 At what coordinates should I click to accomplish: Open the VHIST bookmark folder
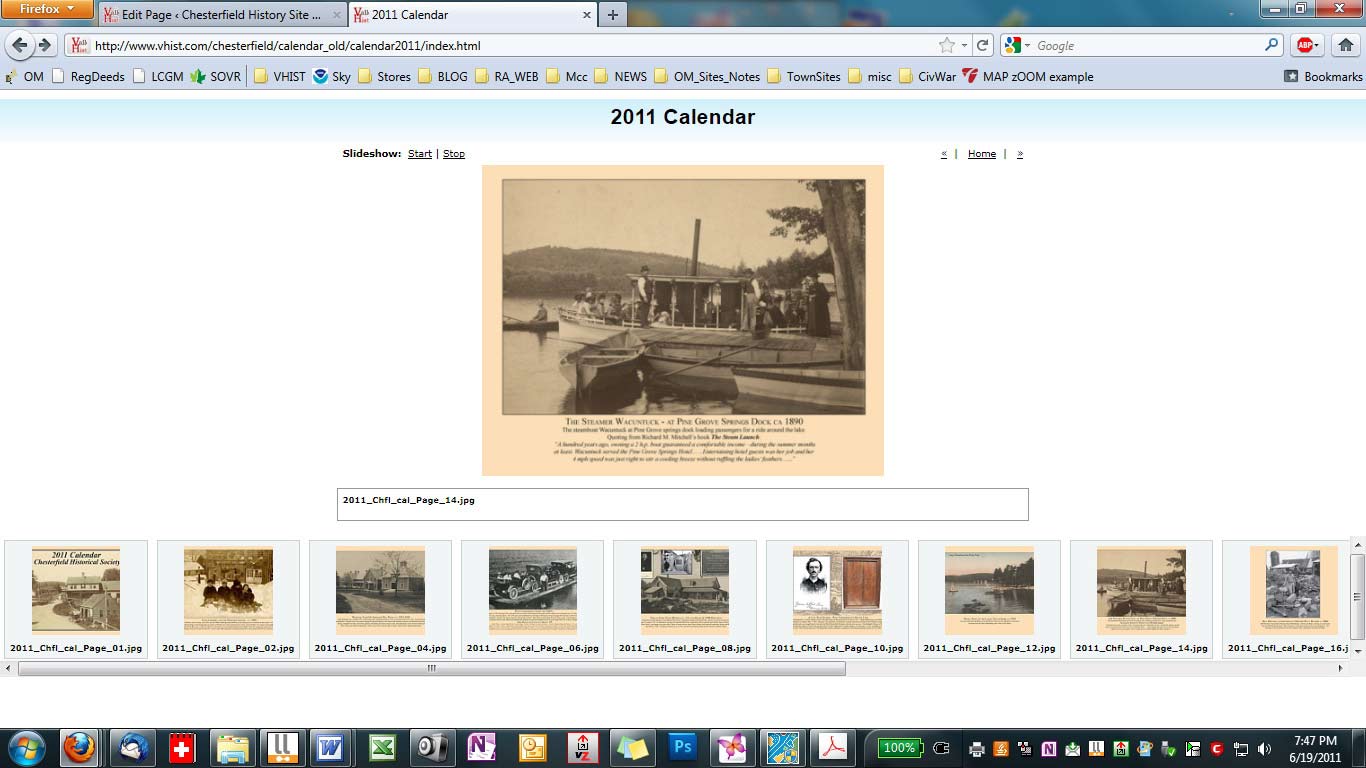(279, 76)
